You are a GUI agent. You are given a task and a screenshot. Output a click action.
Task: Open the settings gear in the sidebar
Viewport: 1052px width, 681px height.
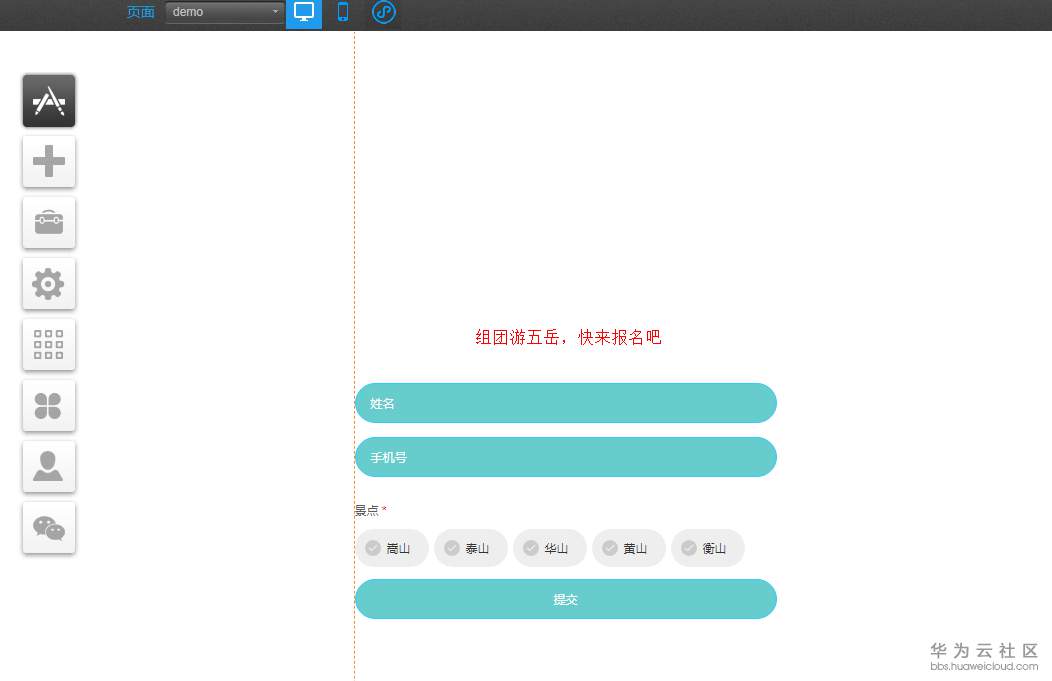pos(48,283)
